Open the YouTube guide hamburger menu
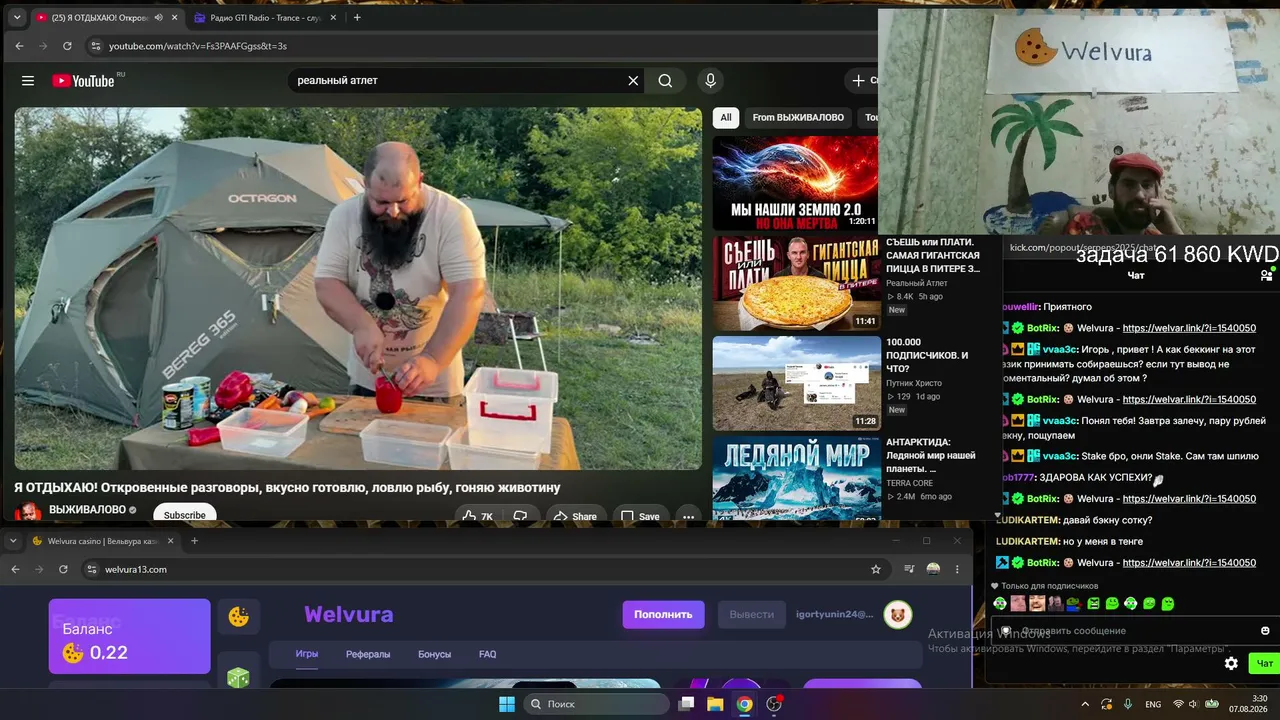1280x720 pixels. pyautogui.click(x=28, y=81)
